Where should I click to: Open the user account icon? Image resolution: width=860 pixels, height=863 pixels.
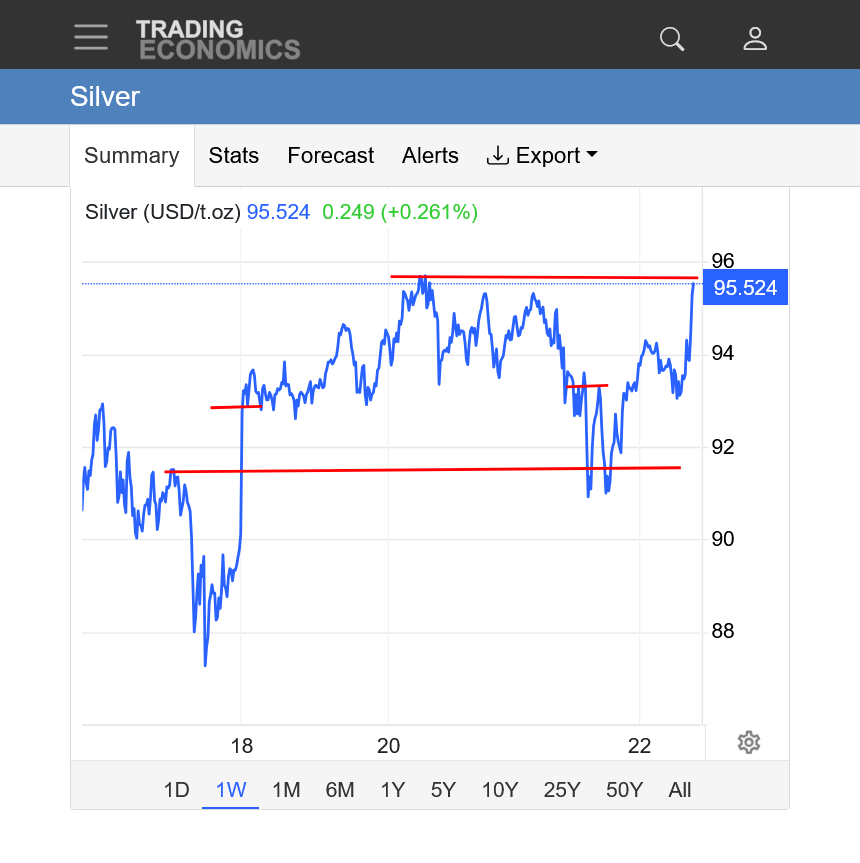[755, 39]
